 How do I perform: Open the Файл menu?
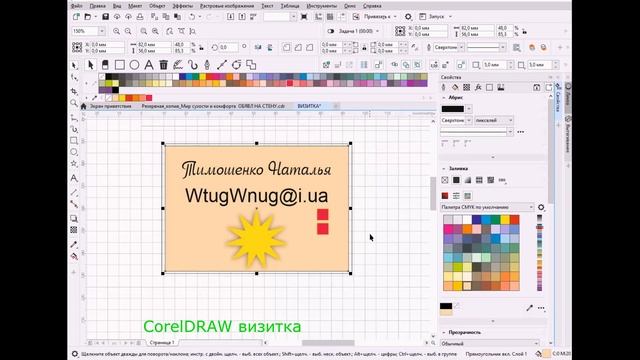tap(76, 6)
